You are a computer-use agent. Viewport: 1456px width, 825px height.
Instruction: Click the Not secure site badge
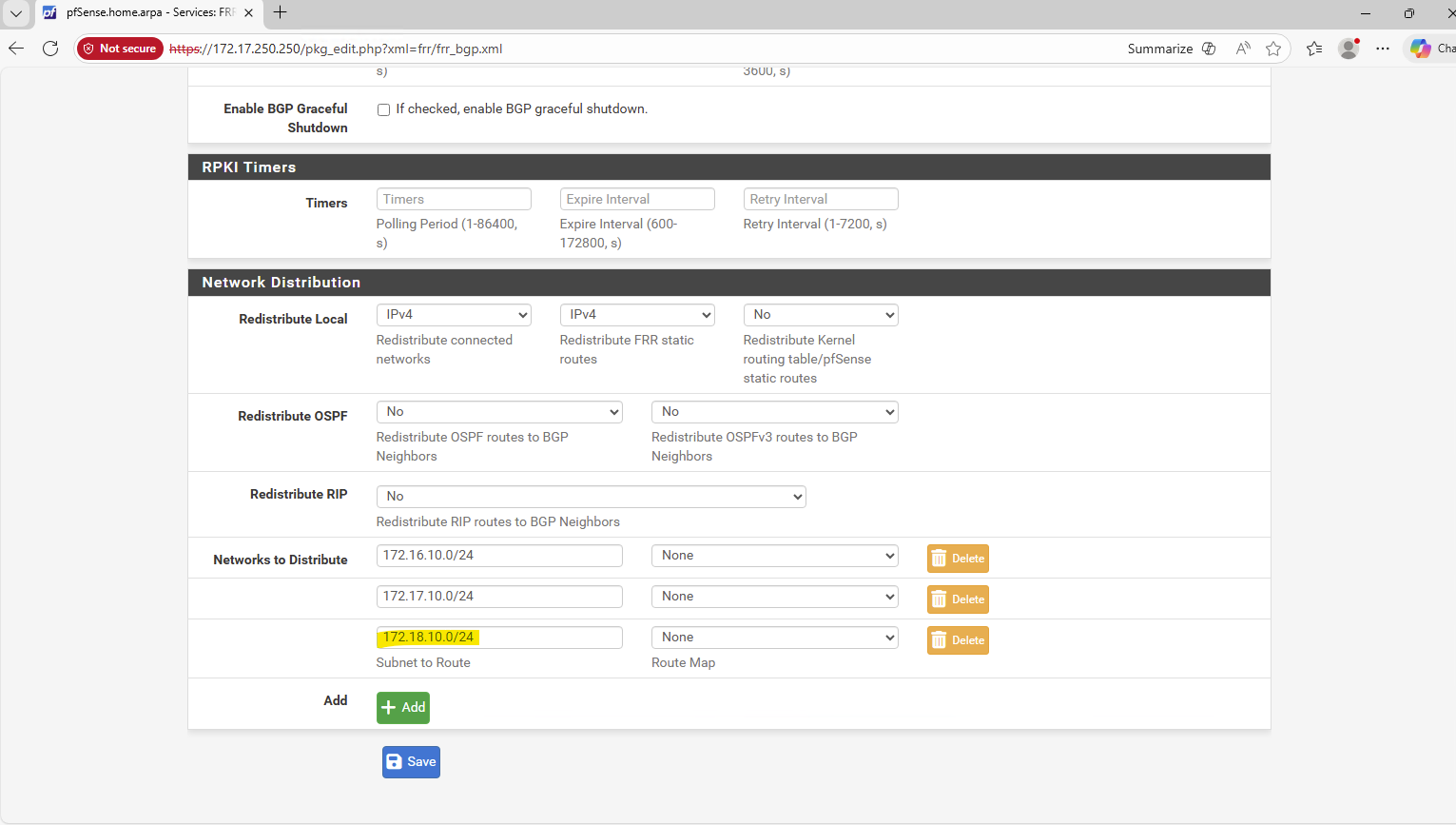(x=120, y=49)
